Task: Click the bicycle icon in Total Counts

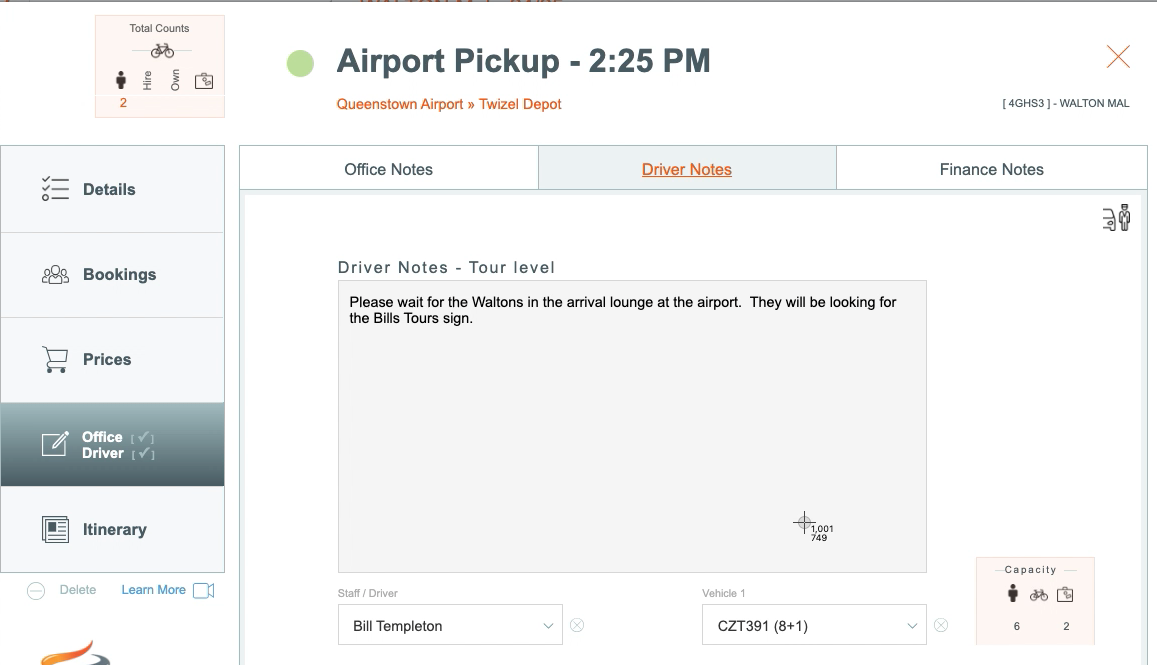Action: click(162, 51)
